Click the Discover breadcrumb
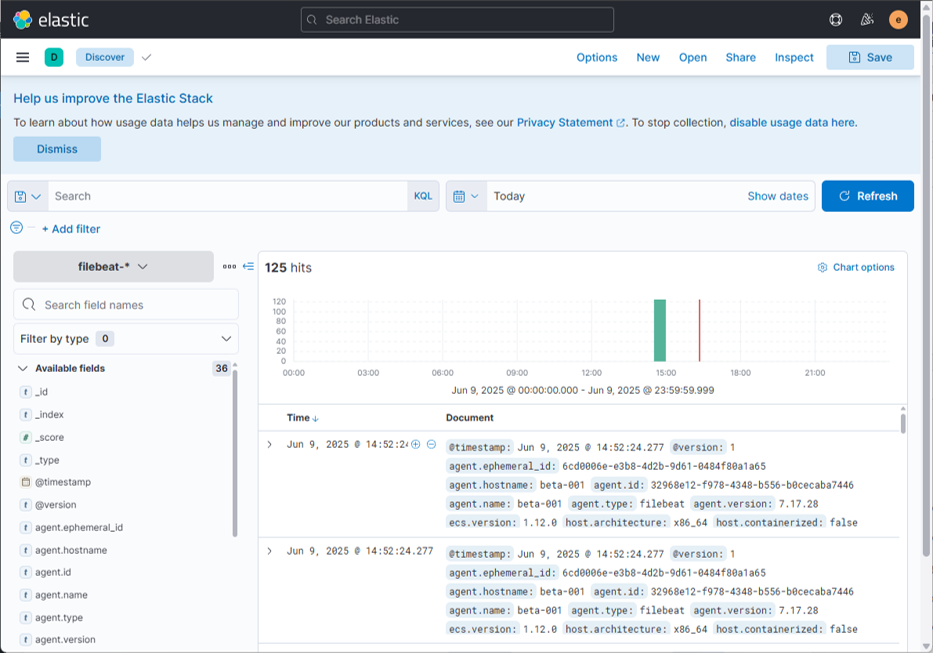This screenshot has height=653, width=933. click(105, 57)
